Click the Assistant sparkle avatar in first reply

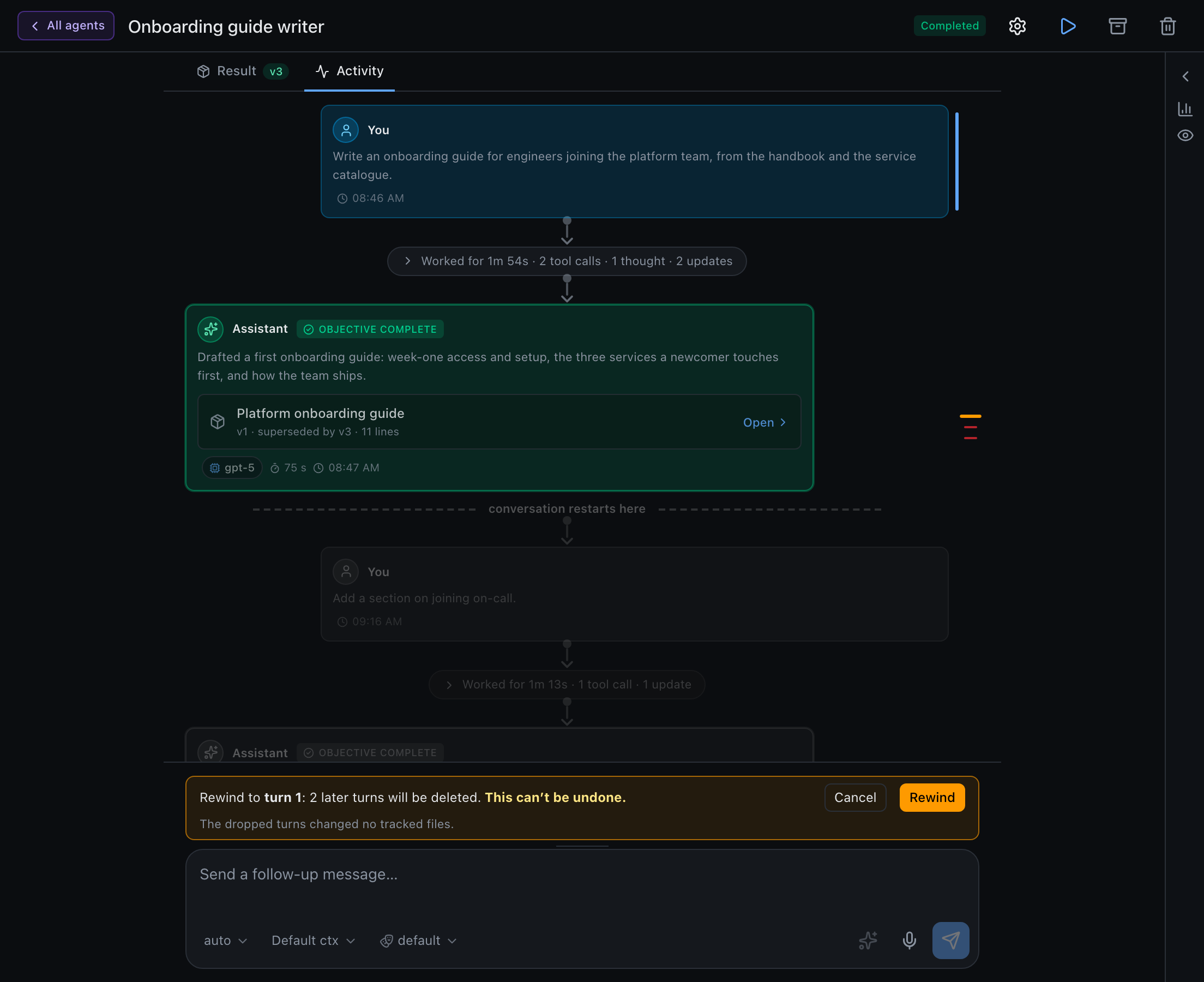(x=210, y=329)
